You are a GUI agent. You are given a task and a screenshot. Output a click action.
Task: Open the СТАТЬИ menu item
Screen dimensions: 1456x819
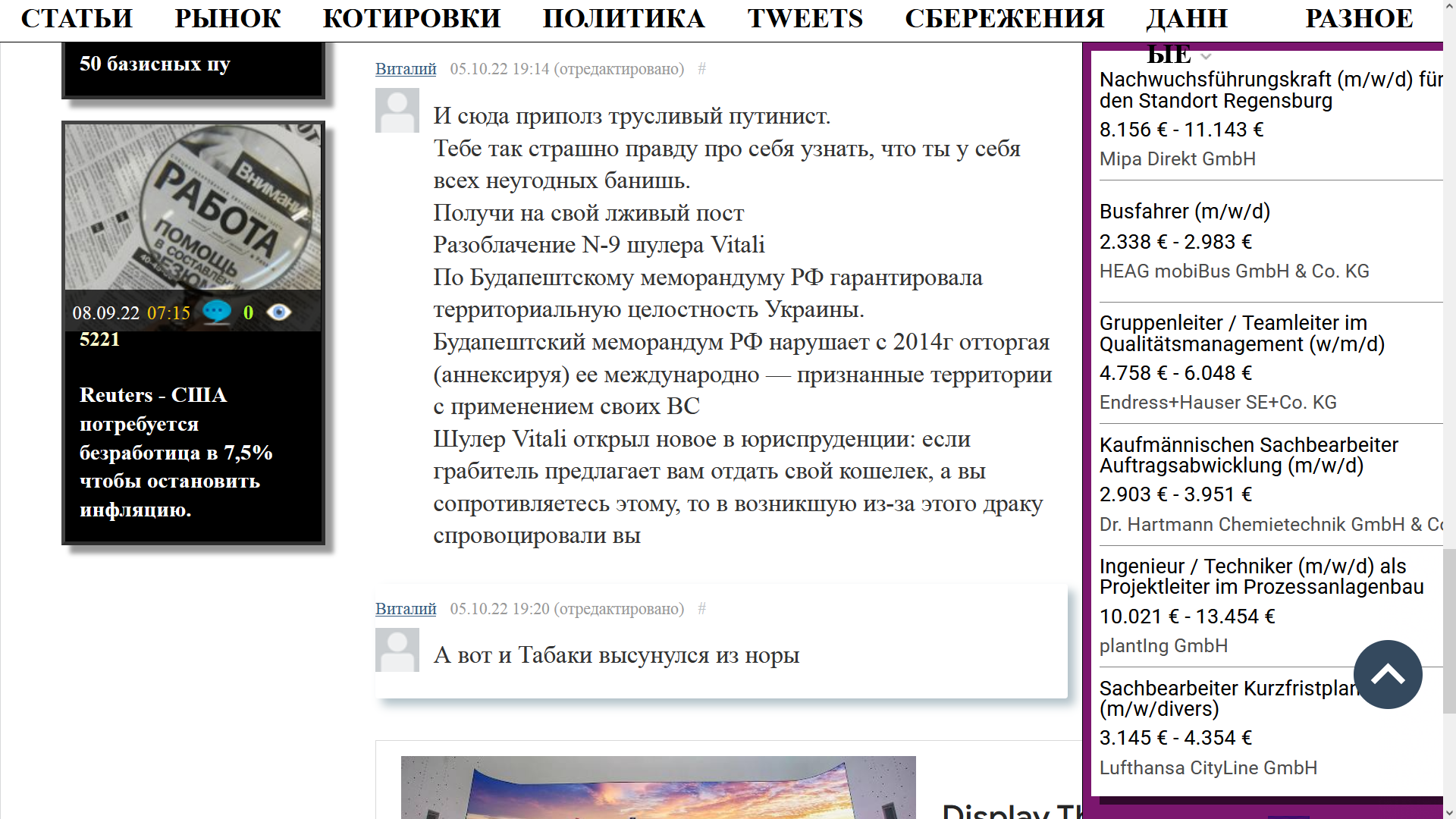[77, 18]
